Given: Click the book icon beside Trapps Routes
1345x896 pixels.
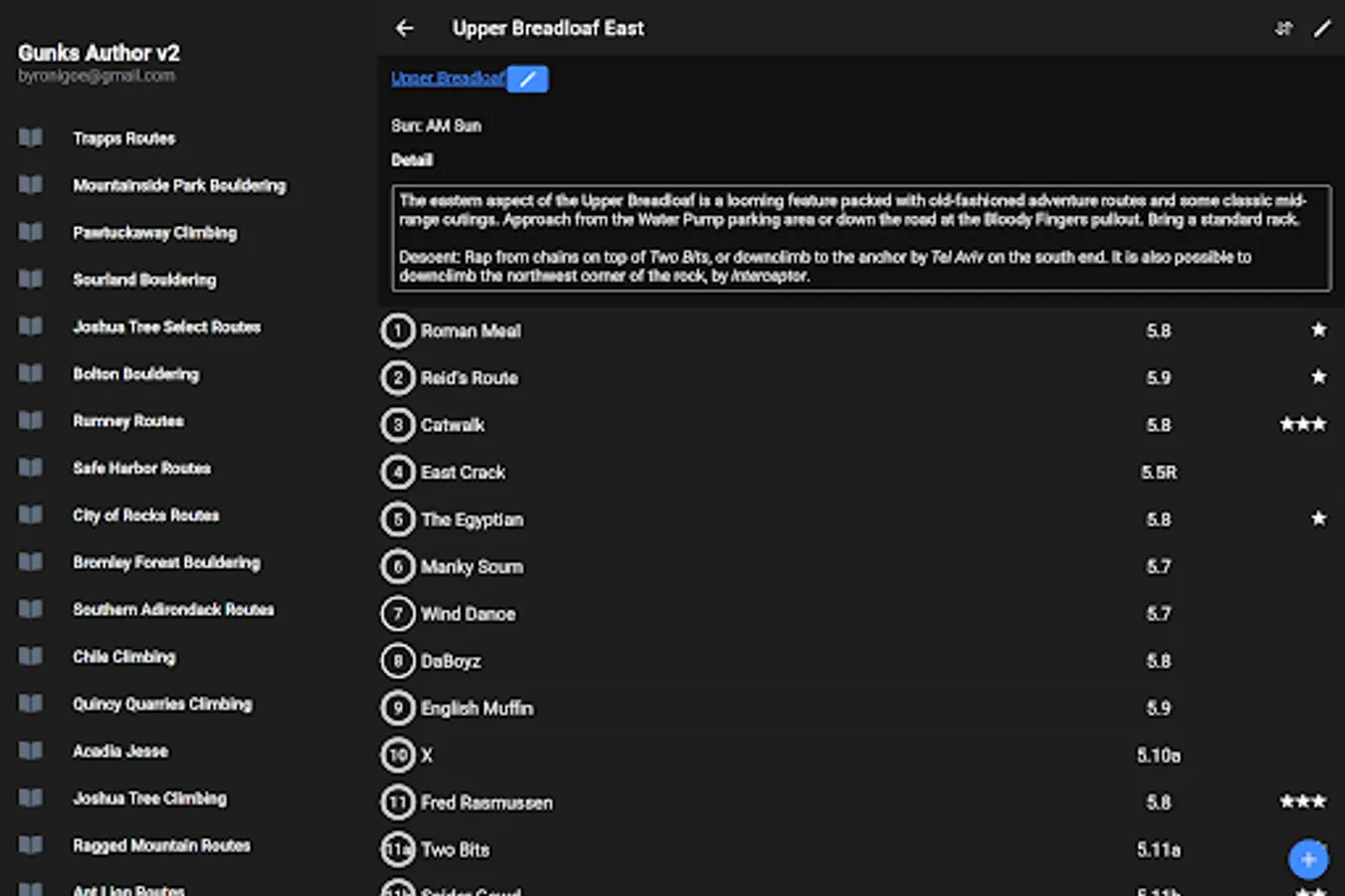Looking at the screenshot, I should [31, 137].
